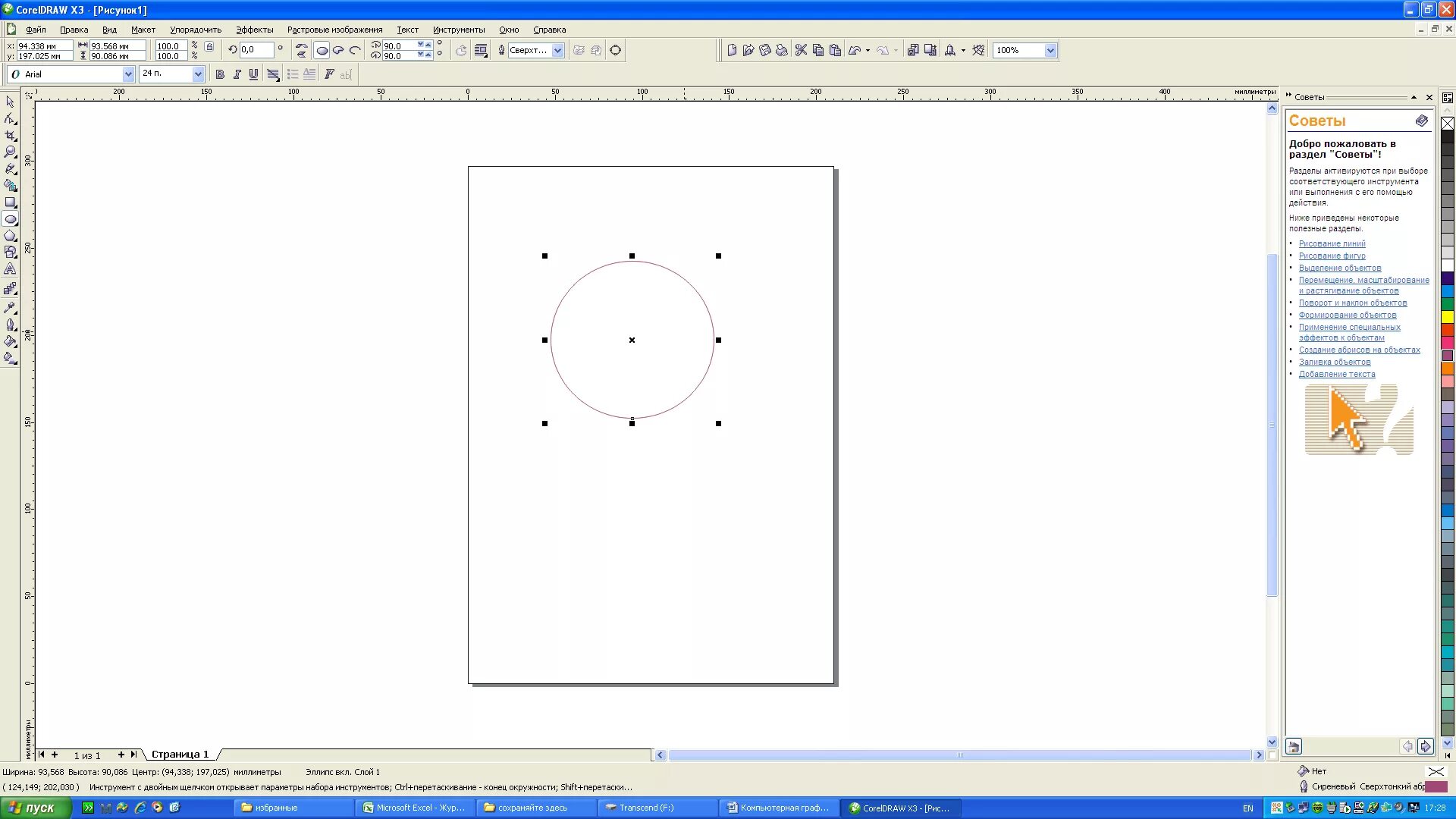Select the Pick tool in toolbox
Screen dimensions: 1456x819
pyautogui.click(x=10, y=102)
